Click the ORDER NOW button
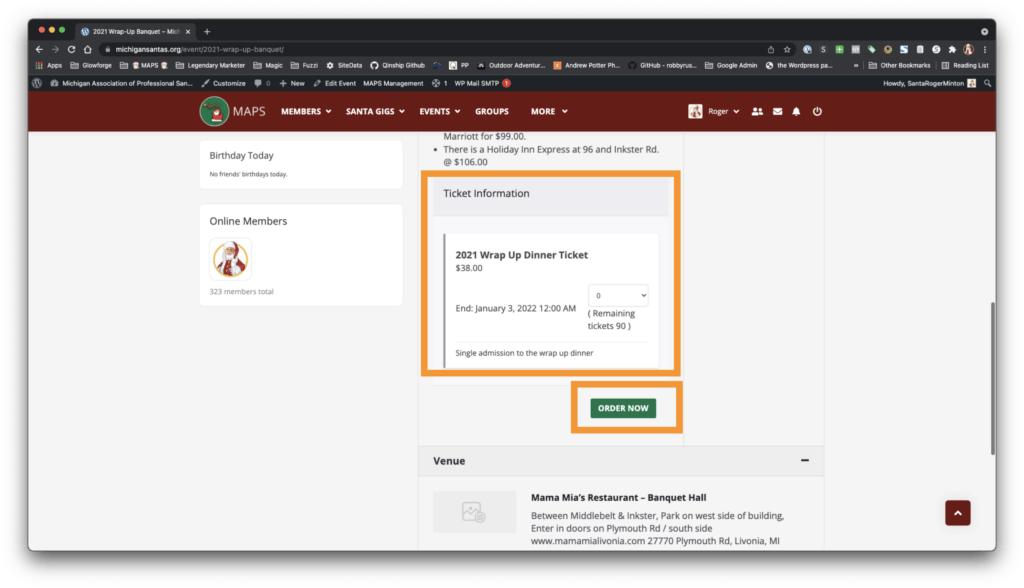Screen dimensions: 1024x588 (x=623, y=408)
